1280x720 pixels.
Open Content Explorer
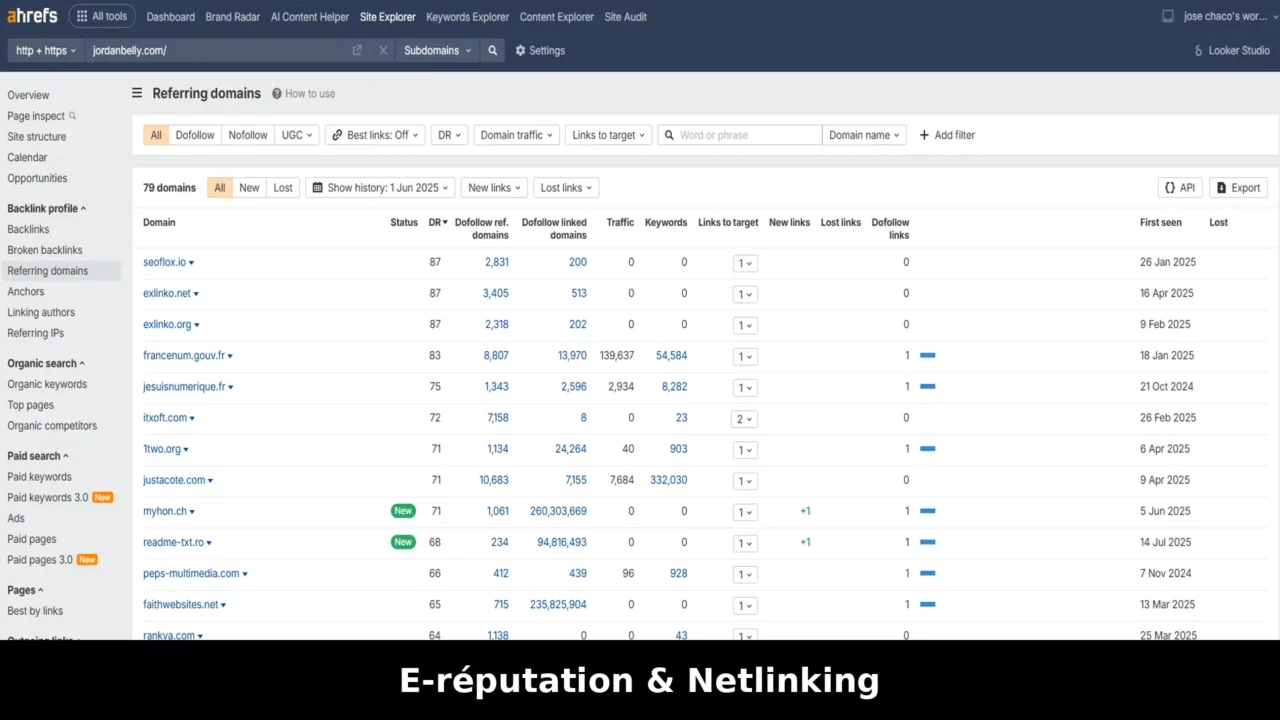[x=557, y=17]
